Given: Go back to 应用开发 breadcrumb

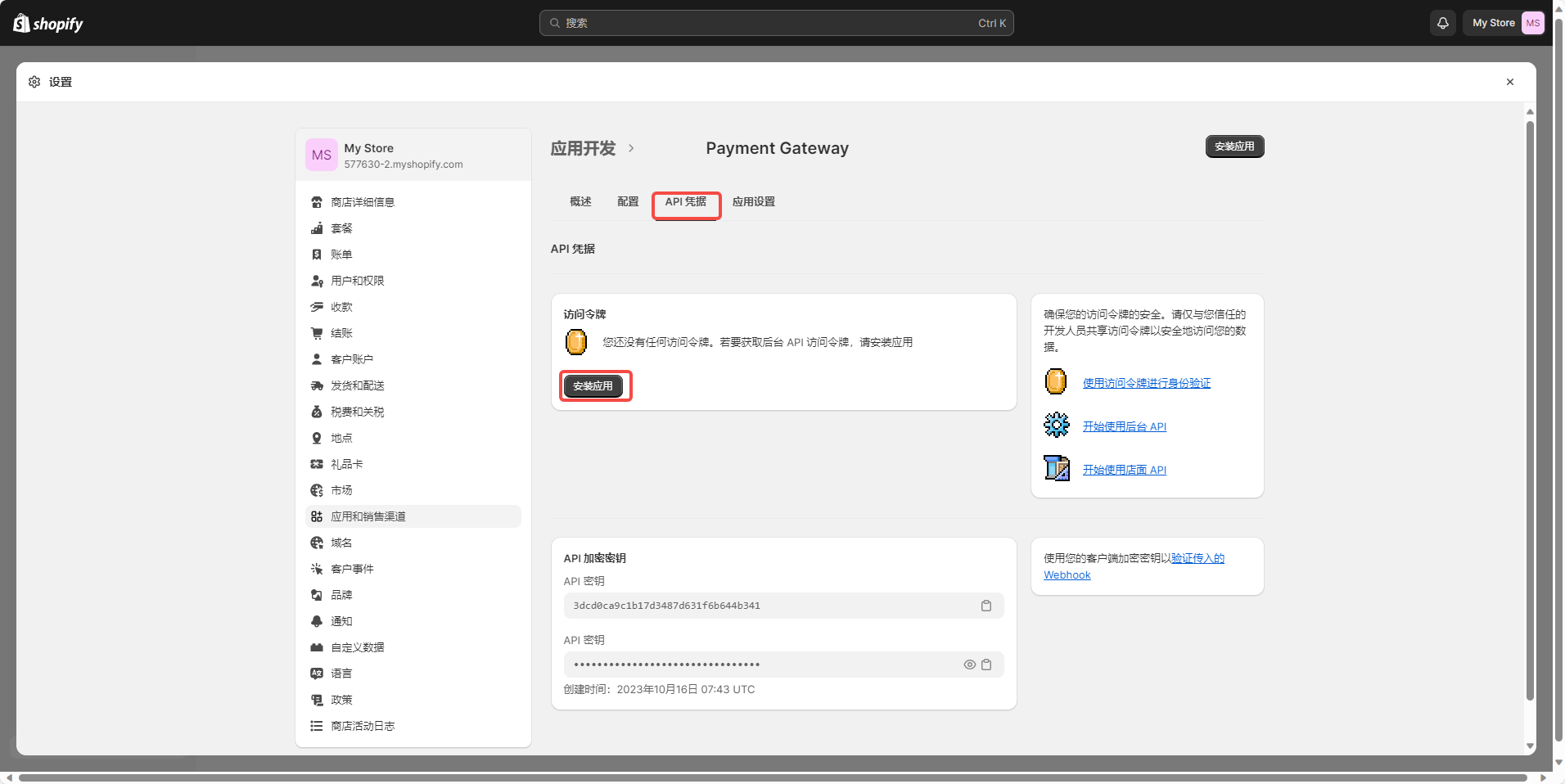Looking at the screenshot, I should 583,148.
